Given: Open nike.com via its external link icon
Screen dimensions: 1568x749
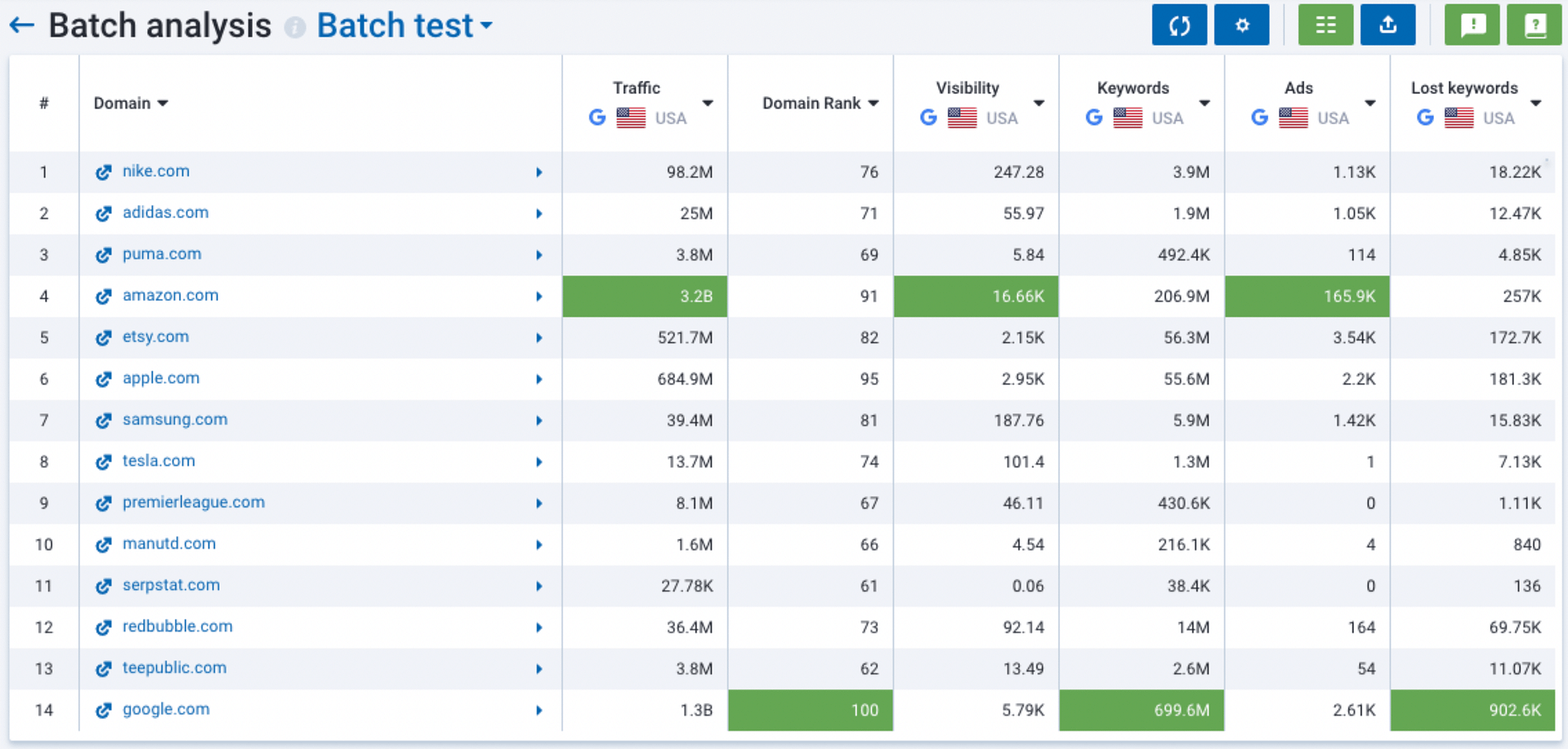Looking at the screenshot, I should (104, 172).
